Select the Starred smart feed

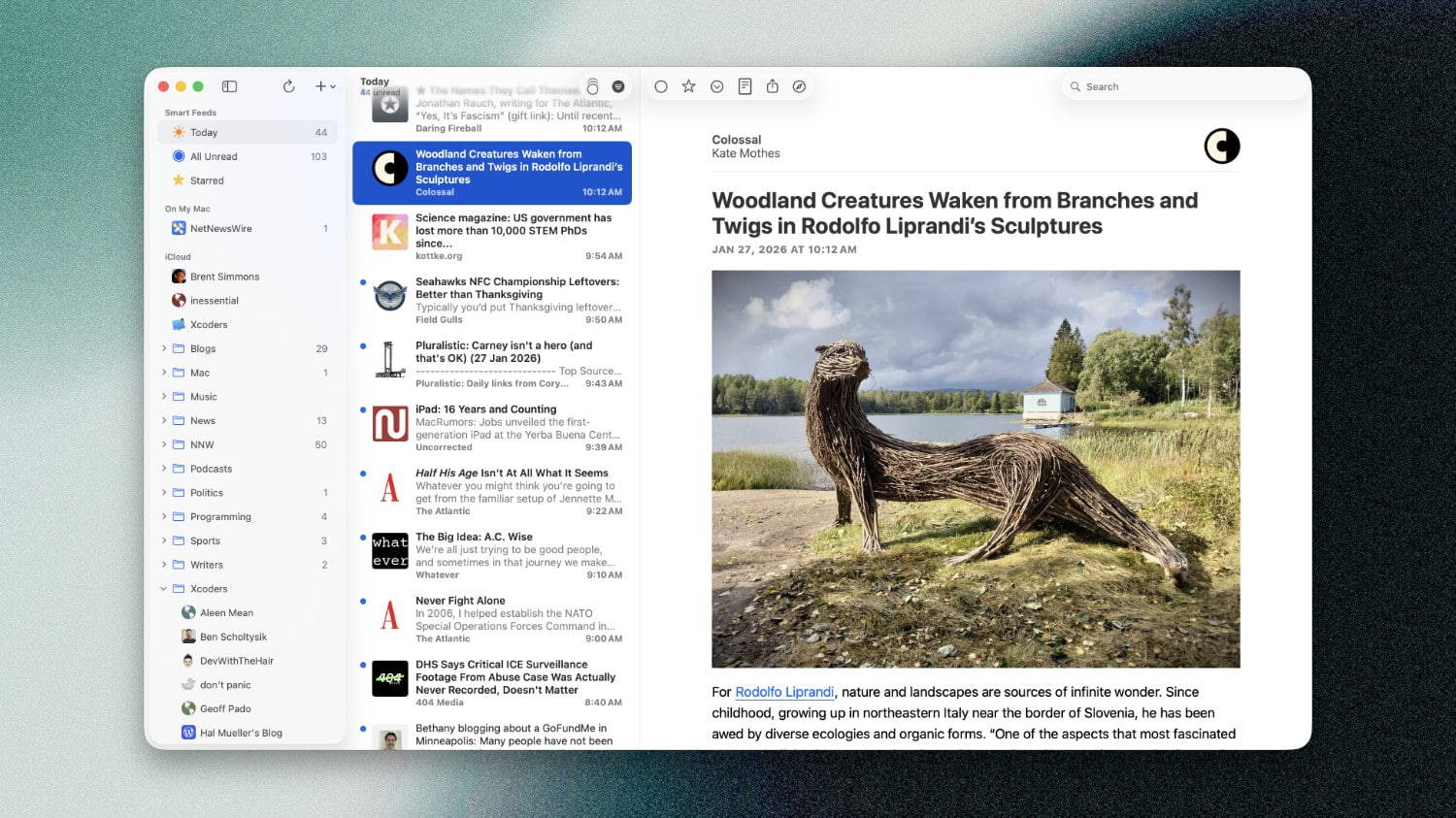click(207, 180)
